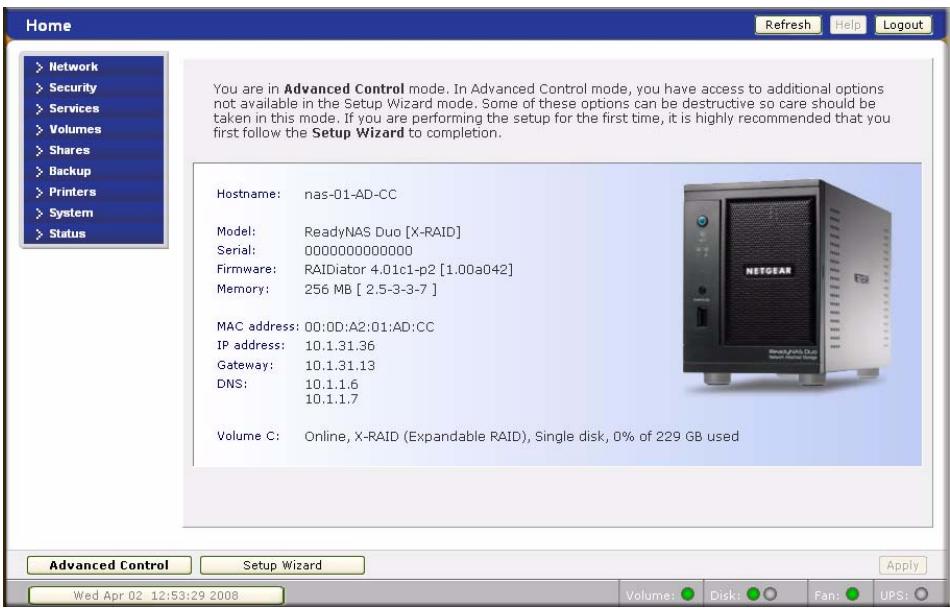The image size is (950, 609).
Task: Launch the Setup Wizard
Action: point(282,565)
